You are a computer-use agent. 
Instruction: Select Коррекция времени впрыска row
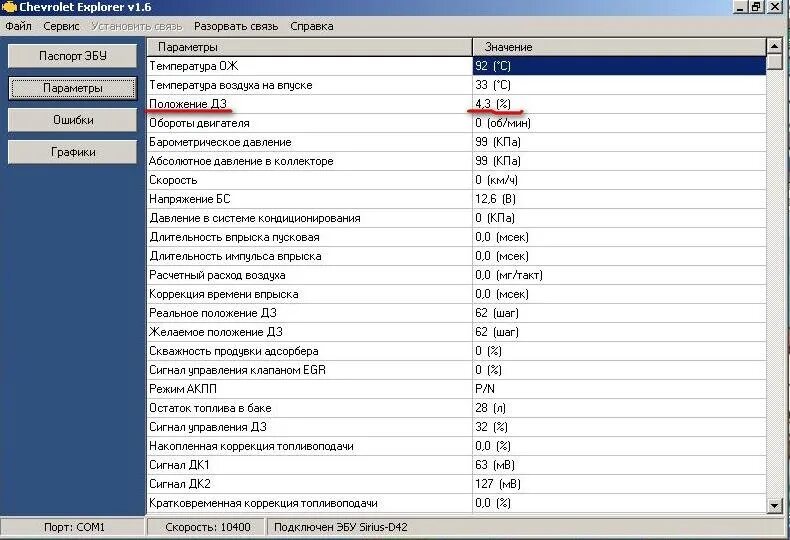coord(456,294)
